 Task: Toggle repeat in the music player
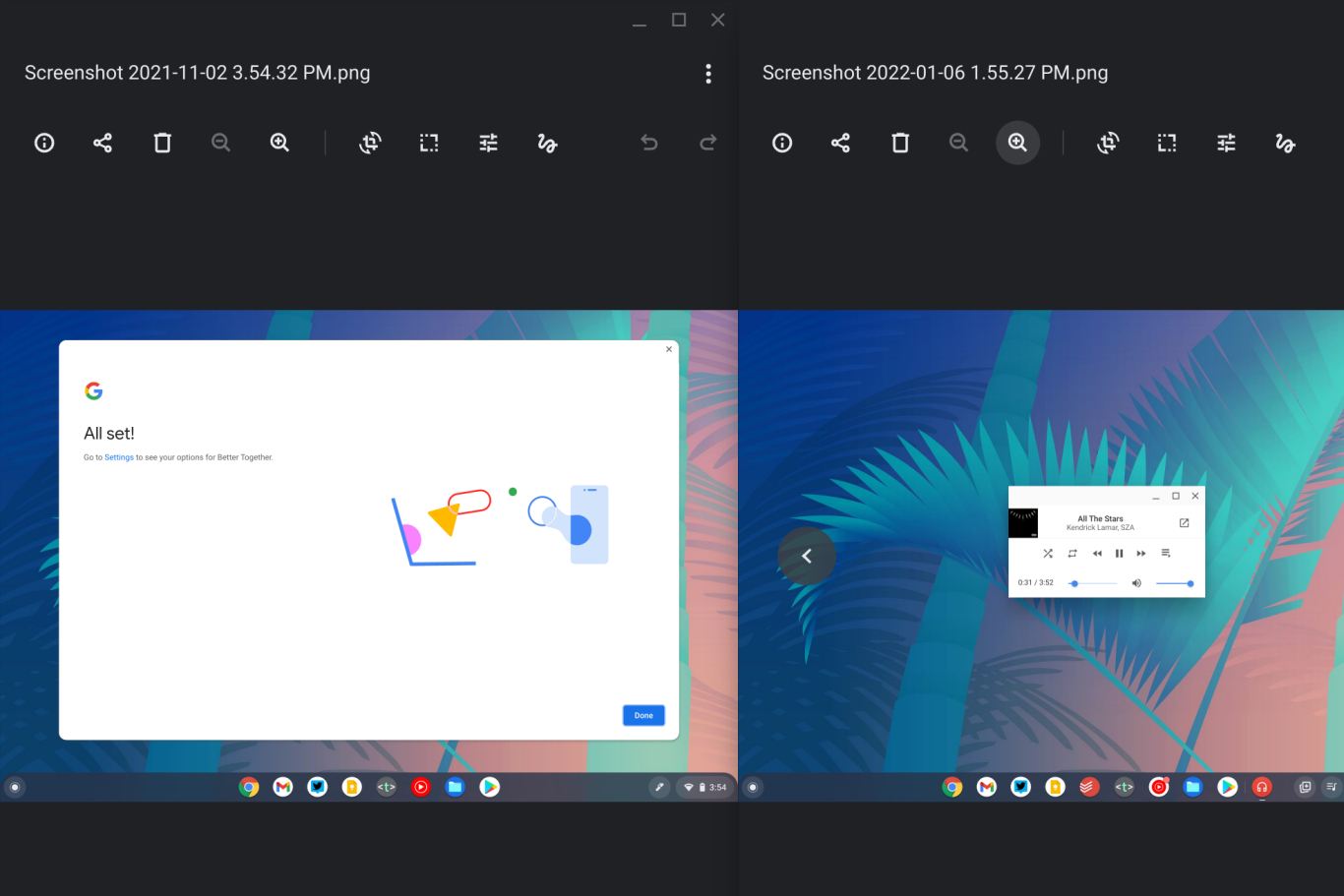tap(1072, 554)
